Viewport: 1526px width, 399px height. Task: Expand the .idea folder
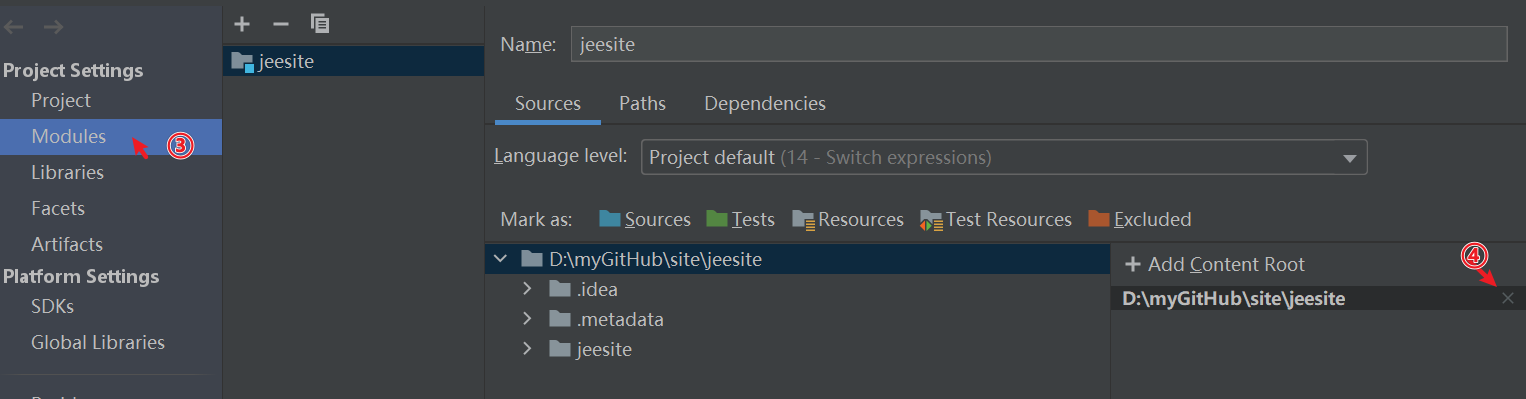[527, 290]
